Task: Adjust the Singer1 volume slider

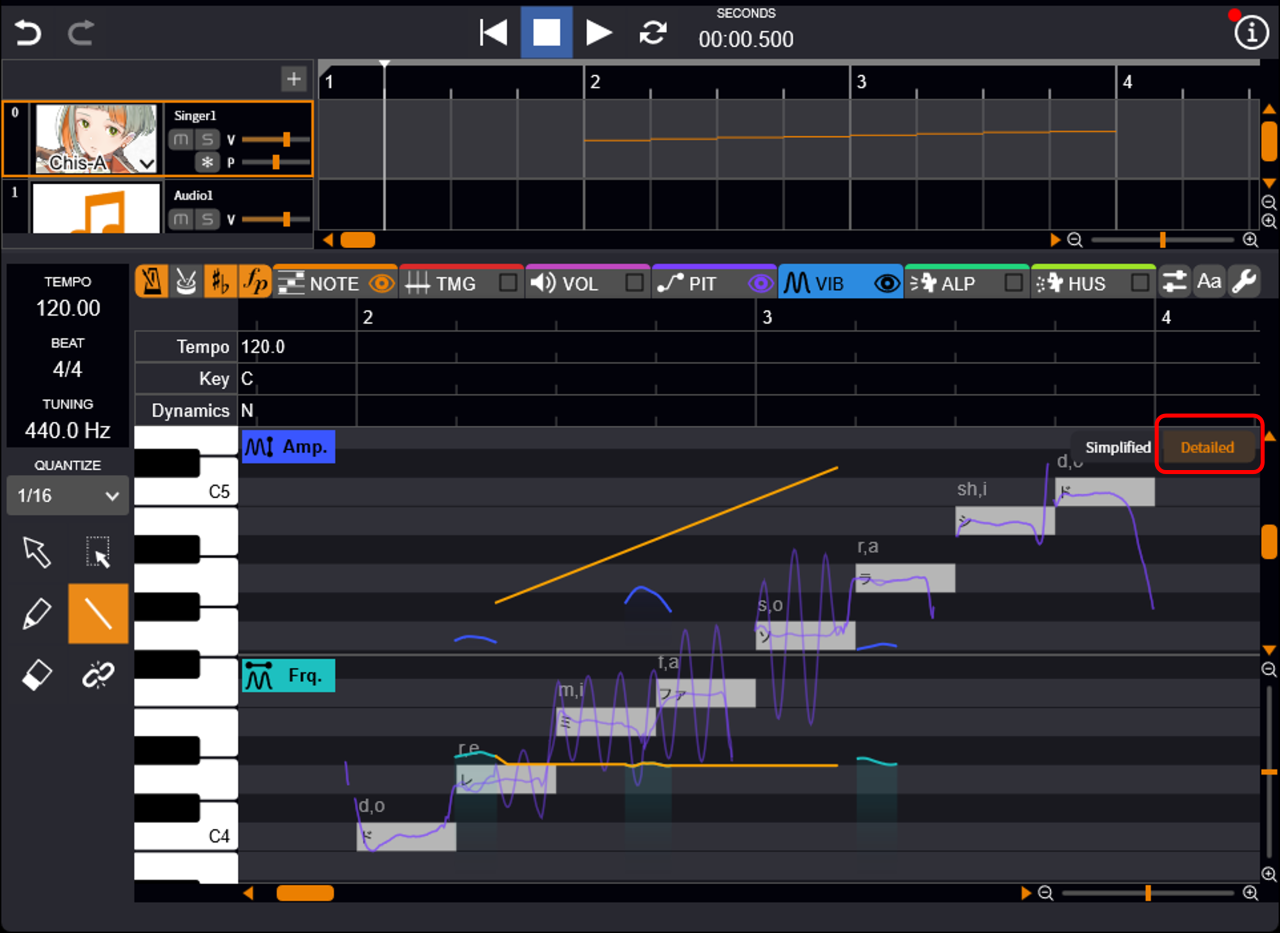Action: click(x=286, y=139)
